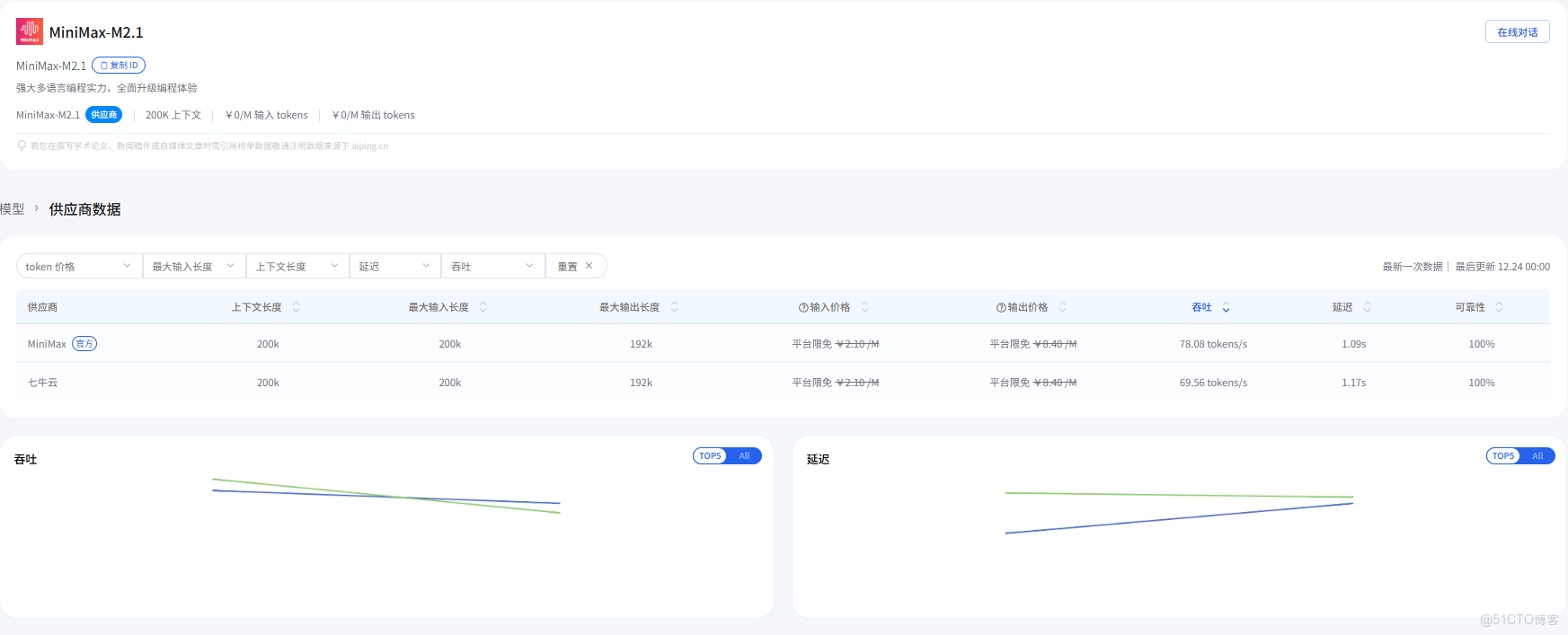Click the 复制 ID copy button
This screenshot has width=1568, height=635.
(119, 66)
